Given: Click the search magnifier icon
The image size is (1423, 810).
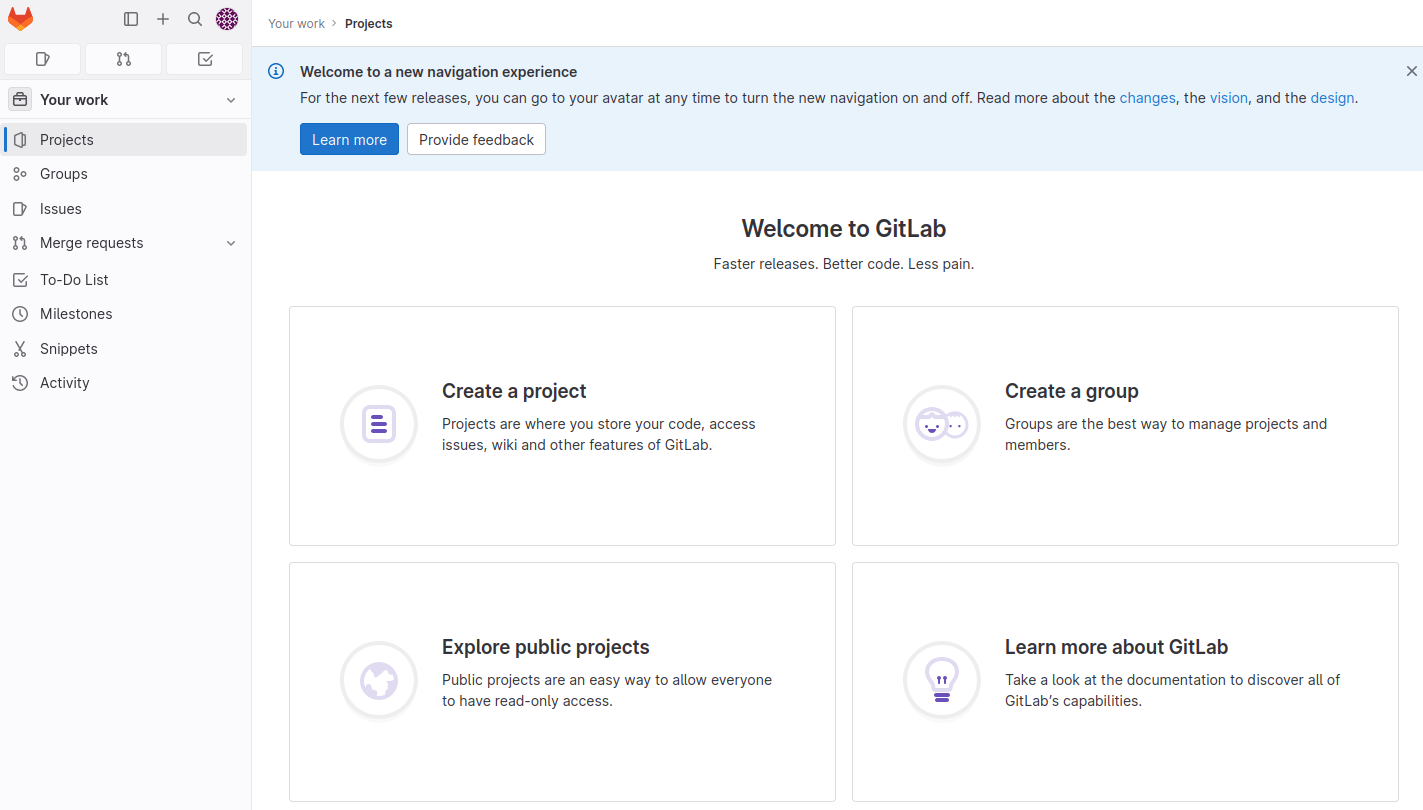Looking at the screenshot, I should point(195,19).
